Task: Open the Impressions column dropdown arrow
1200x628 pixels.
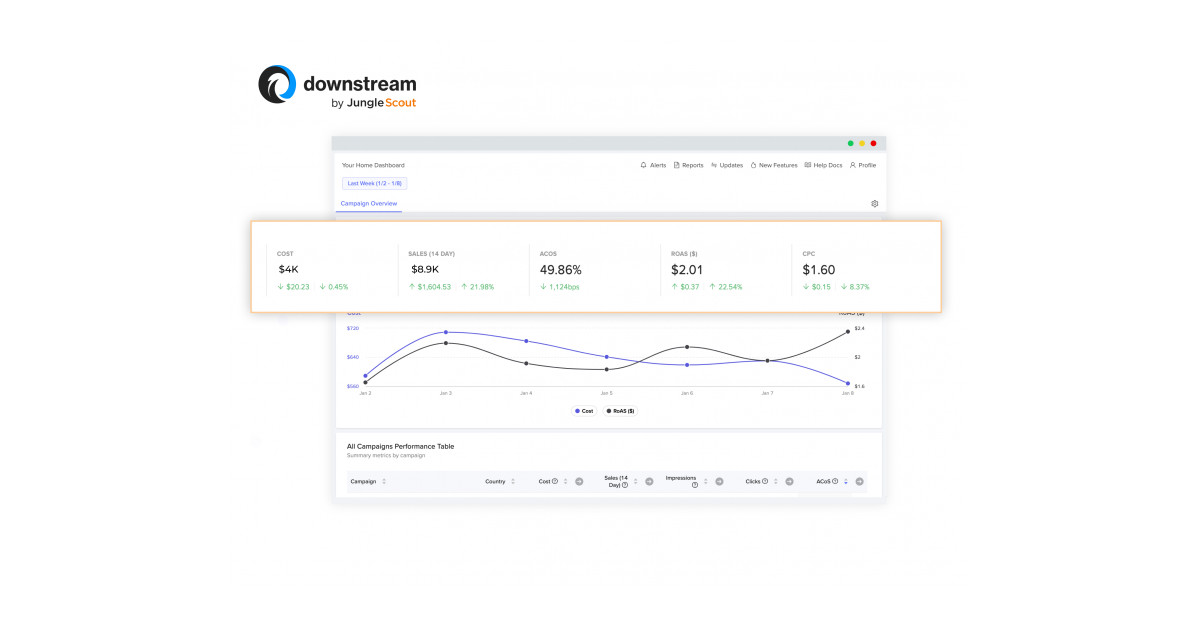Action: click(x=720, y=482)
